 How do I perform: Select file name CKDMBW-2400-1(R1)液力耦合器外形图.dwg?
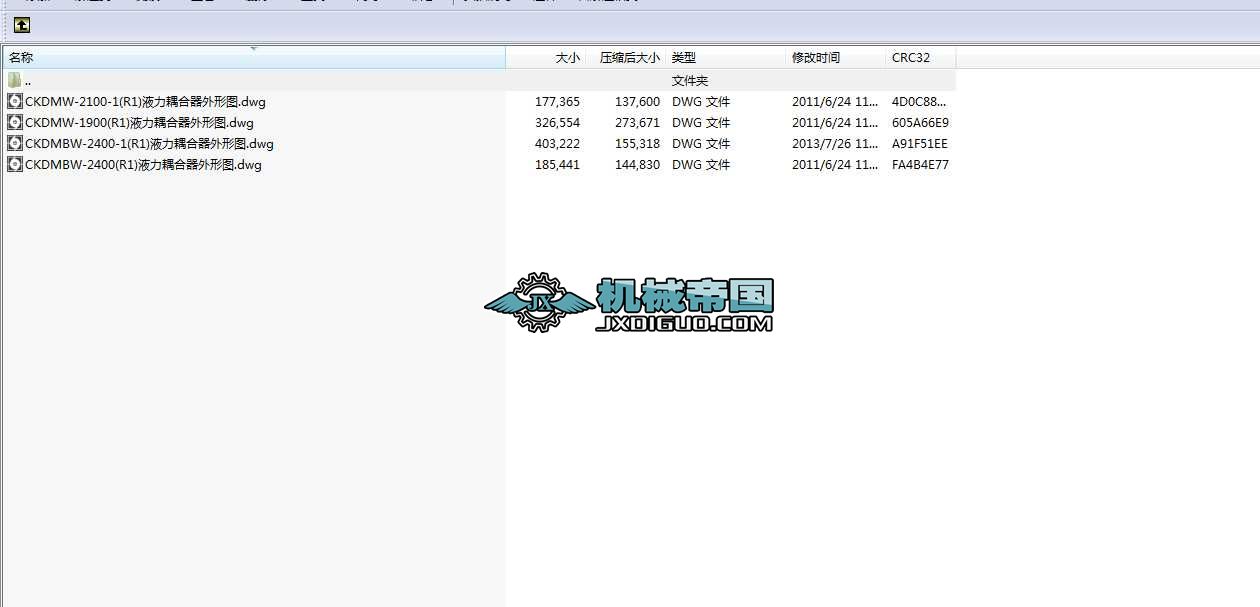click(x=149, y=143)
